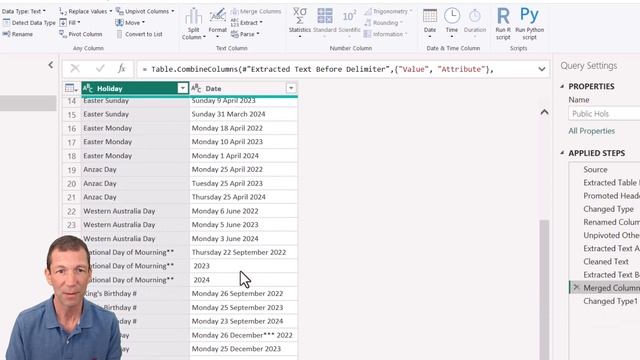
Task: Open the Move dropdown
Action: 130,23
